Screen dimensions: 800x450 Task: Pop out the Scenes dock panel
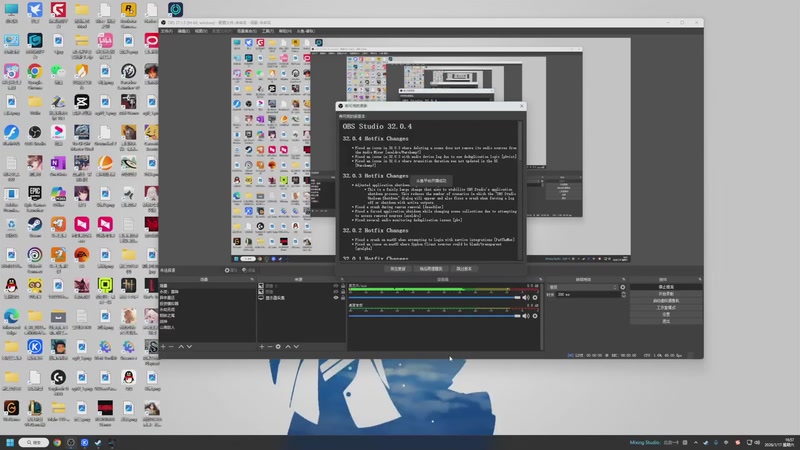tap(252, 279)
